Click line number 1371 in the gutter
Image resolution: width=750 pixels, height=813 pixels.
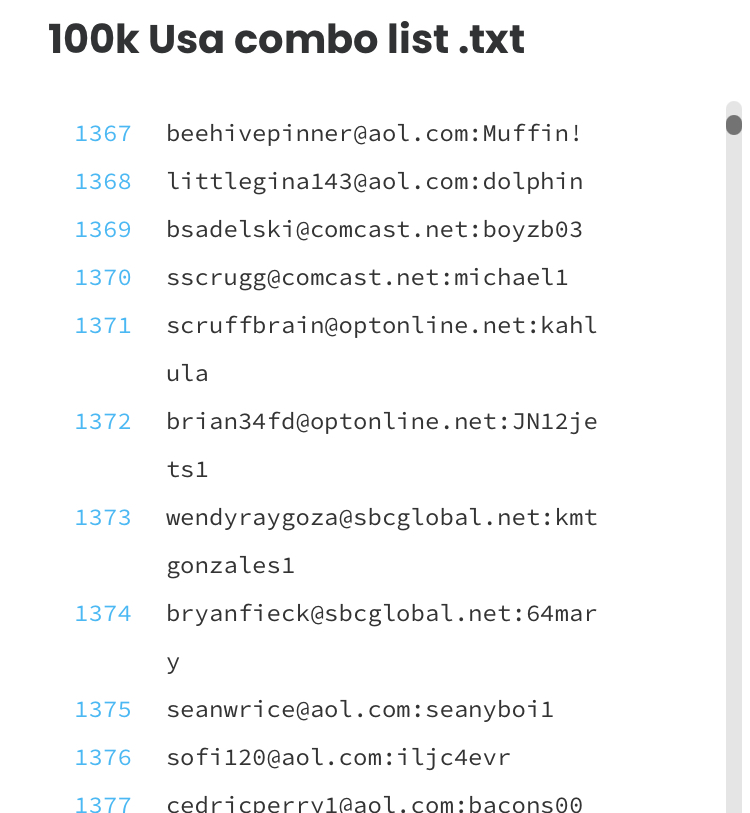tap(103, 326)
